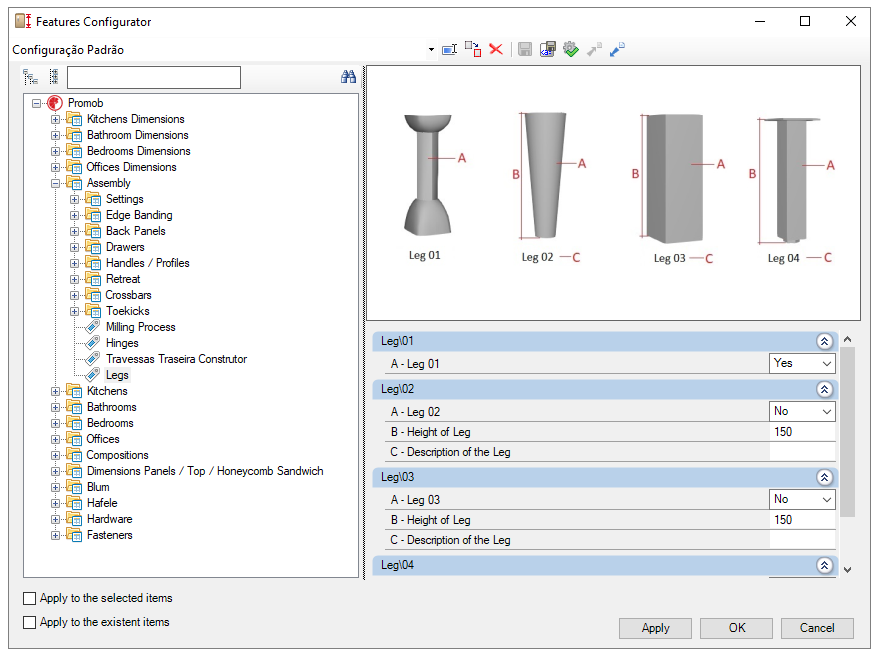This screenshot has height=658, width=878.
Task: Click Leg 03 Height of Leg value 150
Action: pyautogui.click(x=802, y=520)
